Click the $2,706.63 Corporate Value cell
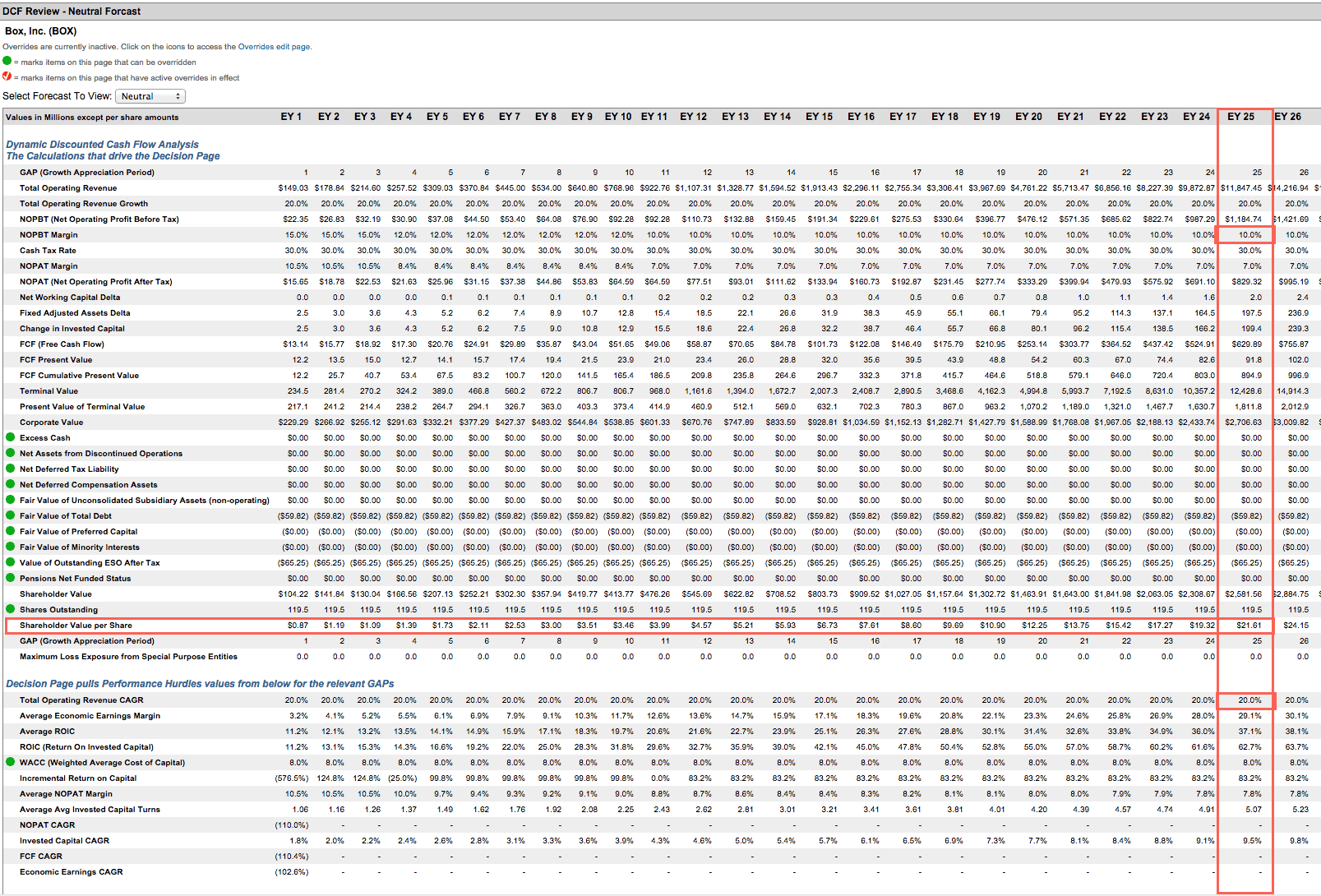 click(1244, 423)
